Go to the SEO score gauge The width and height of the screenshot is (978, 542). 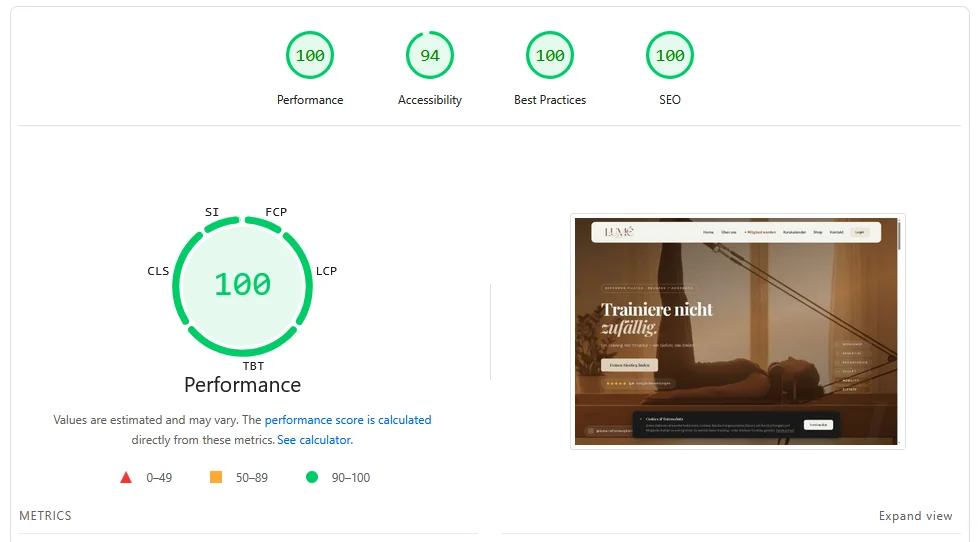(x=670, y=56)
